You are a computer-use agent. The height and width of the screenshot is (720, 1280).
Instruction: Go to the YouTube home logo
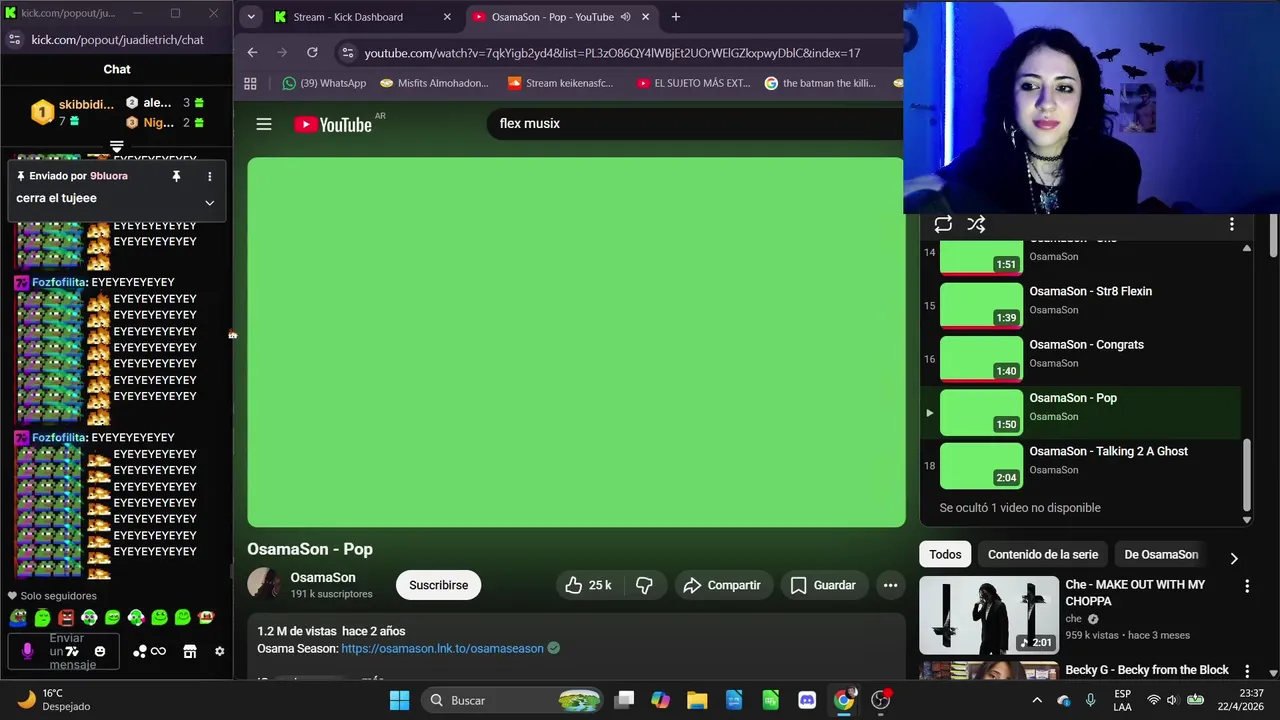333,124
